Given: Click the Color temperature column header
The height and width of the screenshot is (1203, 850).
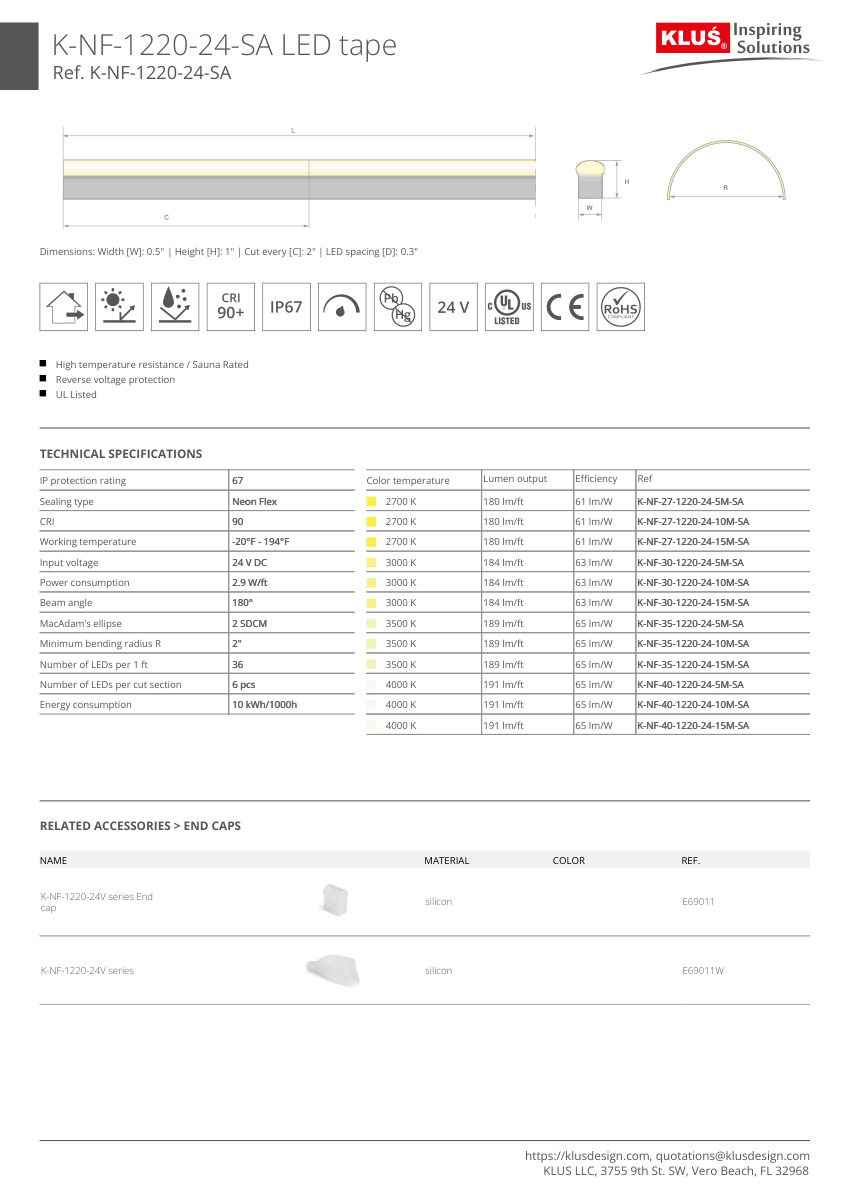Looking at the screenshot, I should pos(408,481).
